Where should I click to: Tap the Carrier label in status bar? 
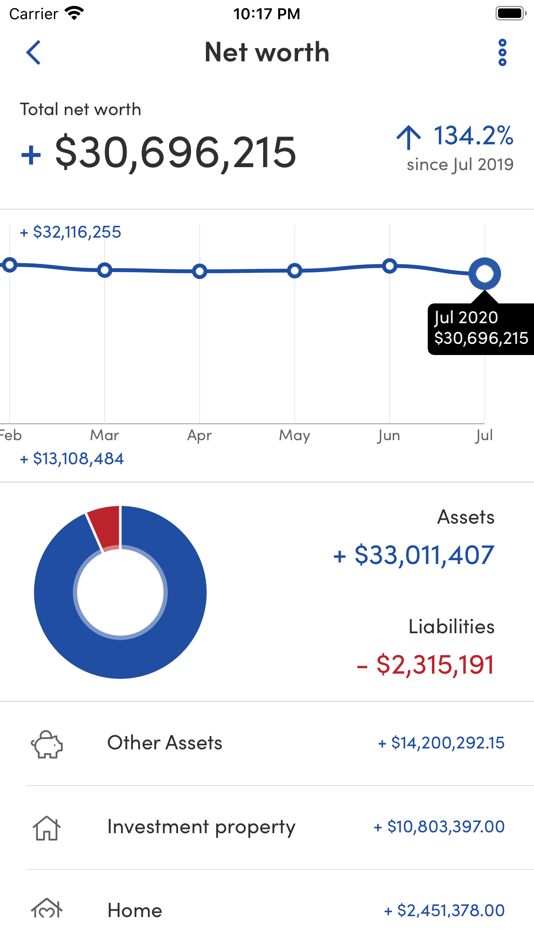tap(34, 13)
